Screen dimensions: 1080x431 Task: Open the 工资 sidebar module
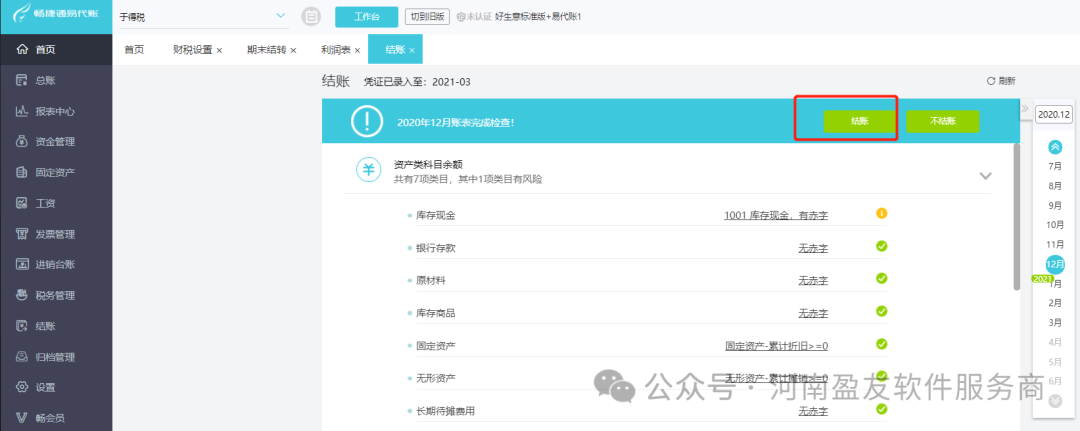coord(56,203)
